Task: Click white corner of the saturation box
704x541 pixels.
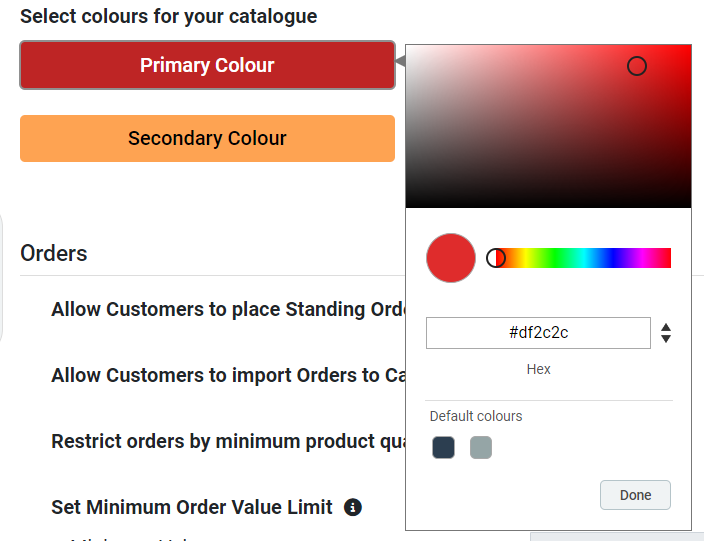Action: pos(410,49)
